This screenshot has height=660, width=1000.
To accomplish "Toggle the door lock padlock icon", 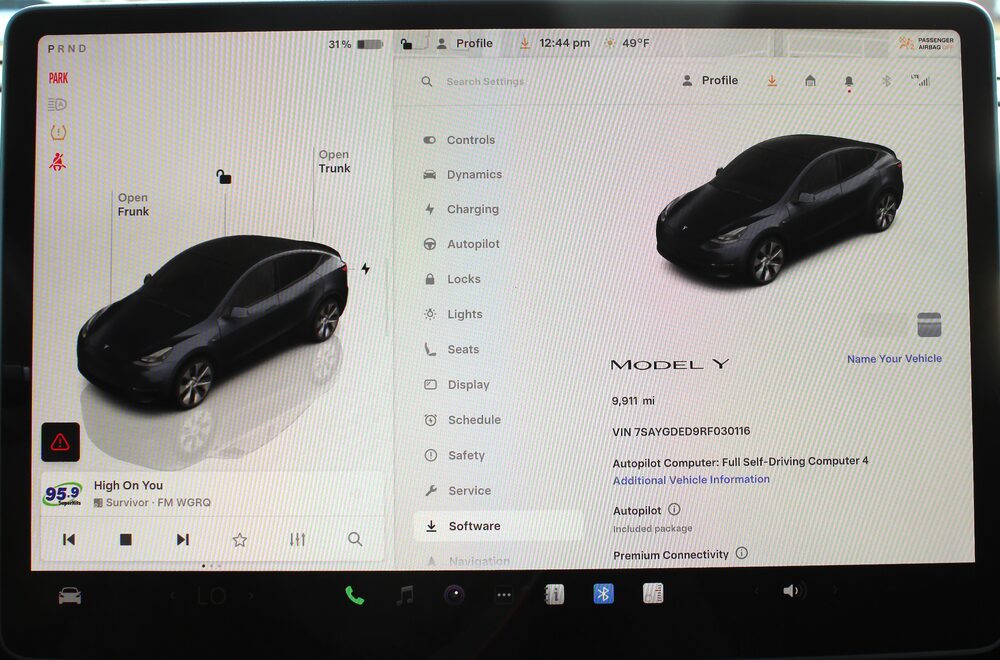I will pos(224,177).
